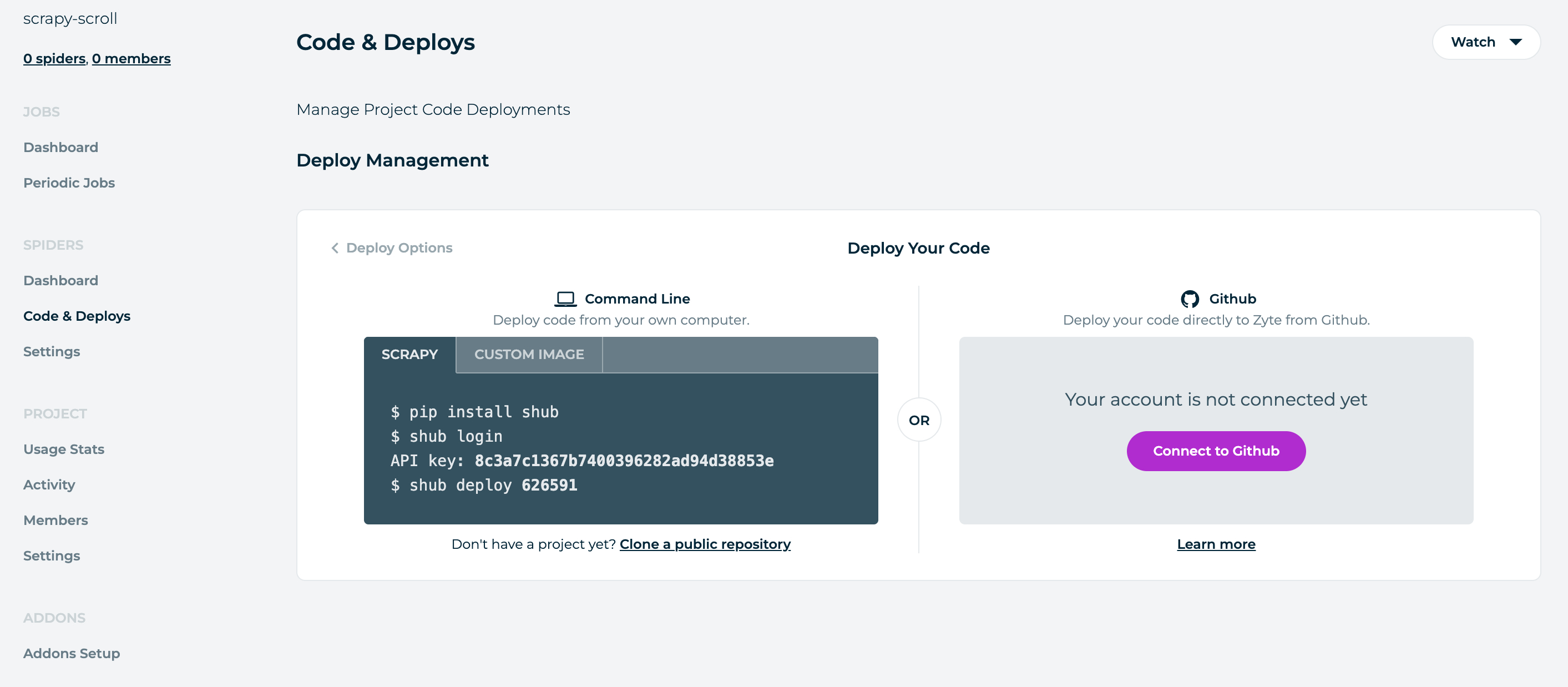Click the '$ shub login' command line

click(447, 436)
